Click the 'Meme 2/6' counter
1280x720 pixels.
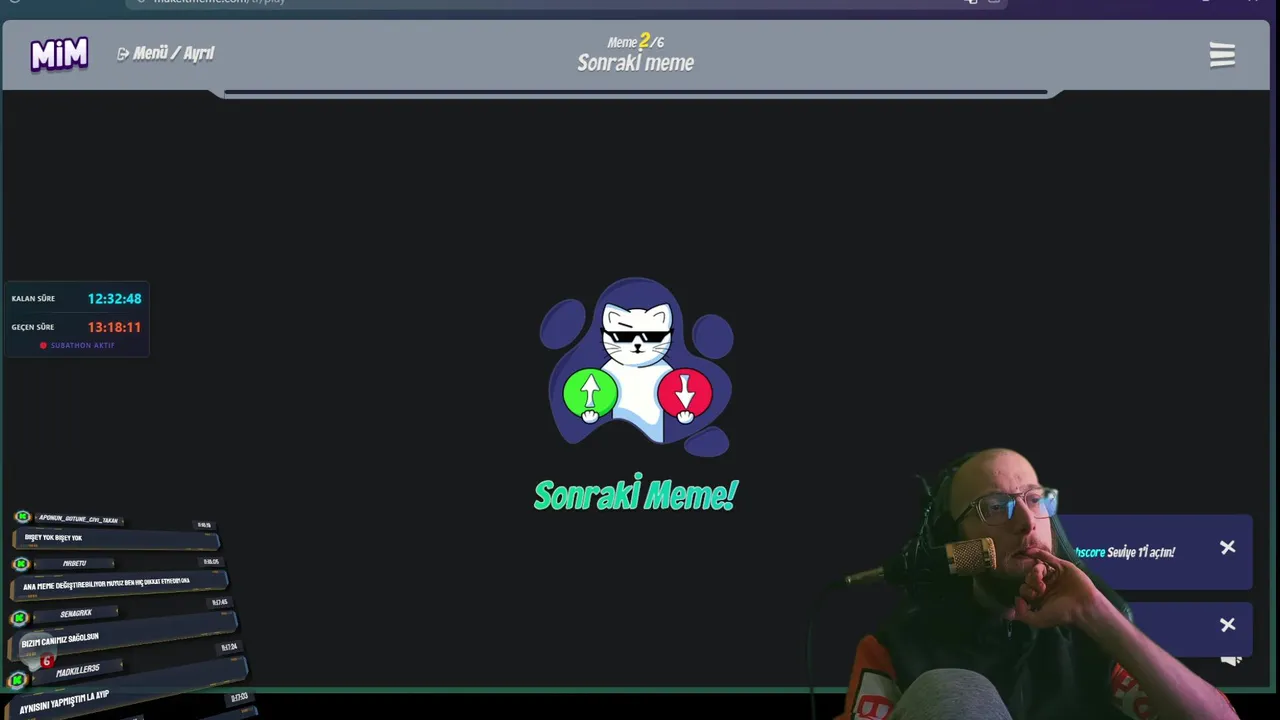tap(635, 41)
